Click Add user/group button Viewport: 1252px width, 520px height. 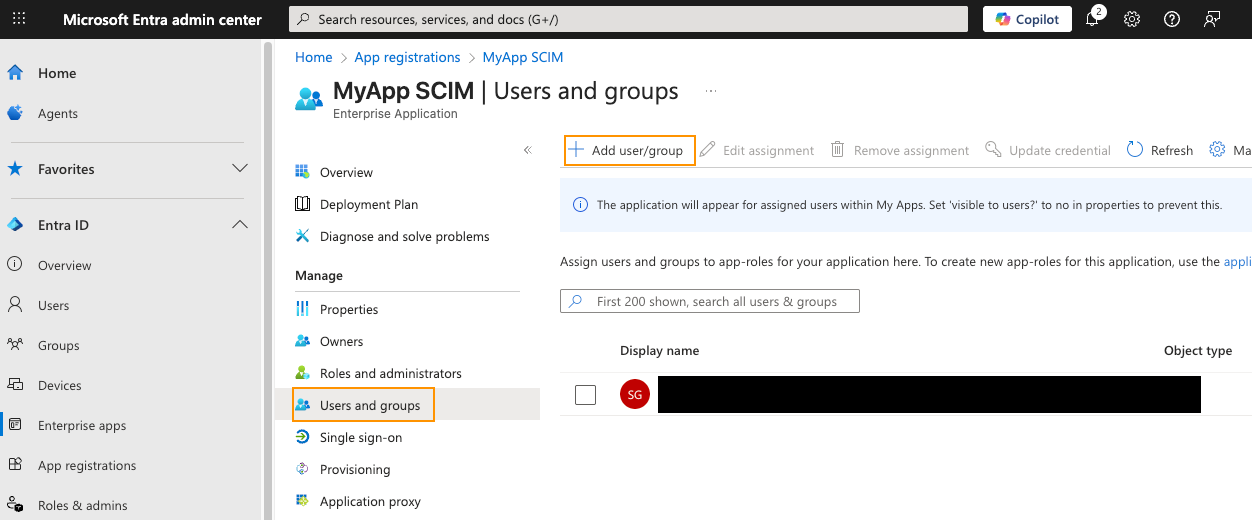point(629,150)
